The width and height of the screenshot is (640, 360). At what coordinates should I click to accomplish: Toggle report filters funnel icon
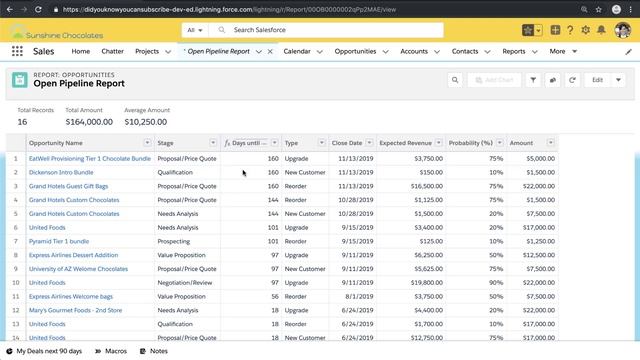(533, 80)
